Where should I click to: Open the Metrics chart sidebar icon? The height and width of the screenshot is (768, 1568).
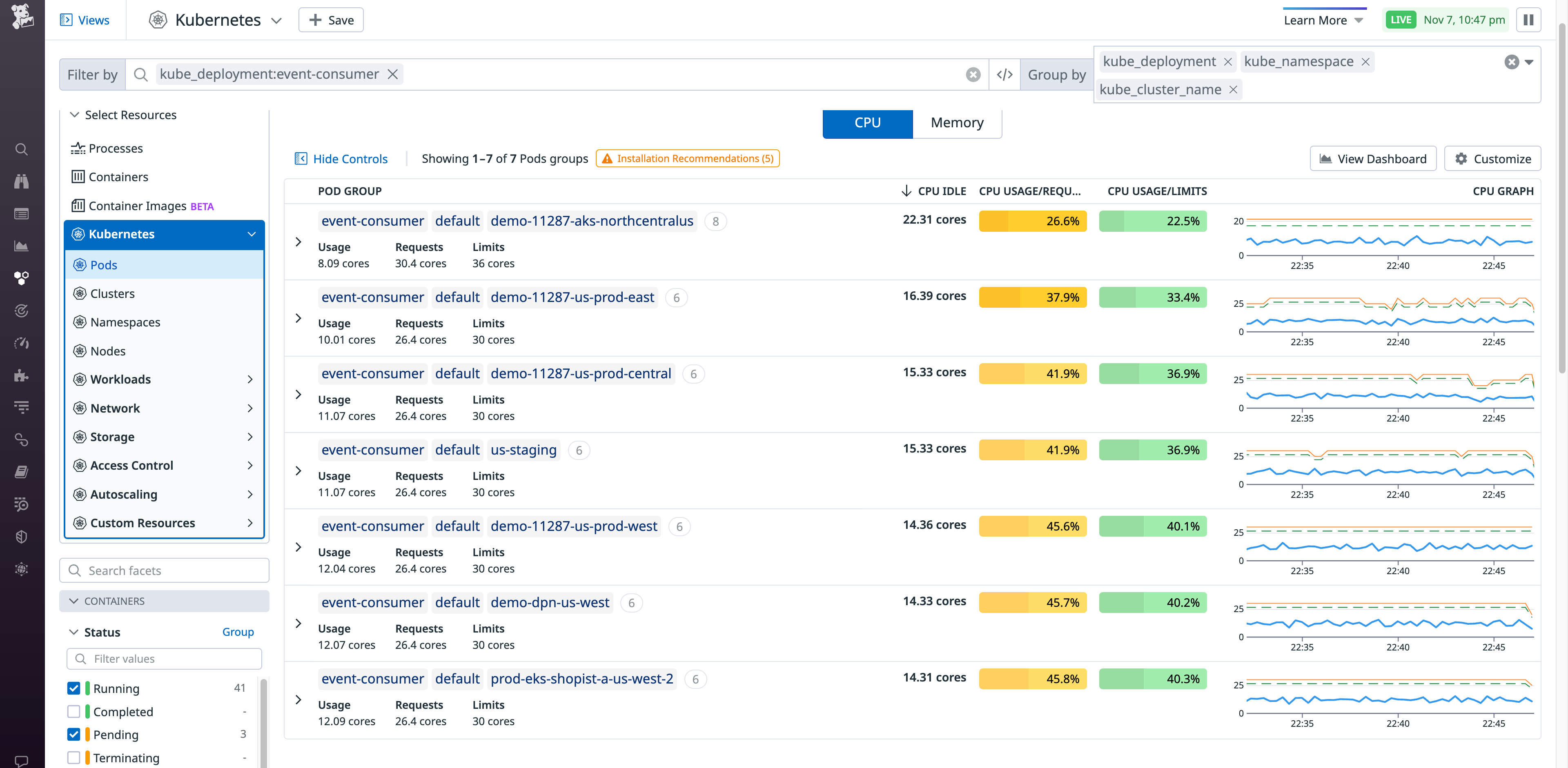click(x=21, y=246)
